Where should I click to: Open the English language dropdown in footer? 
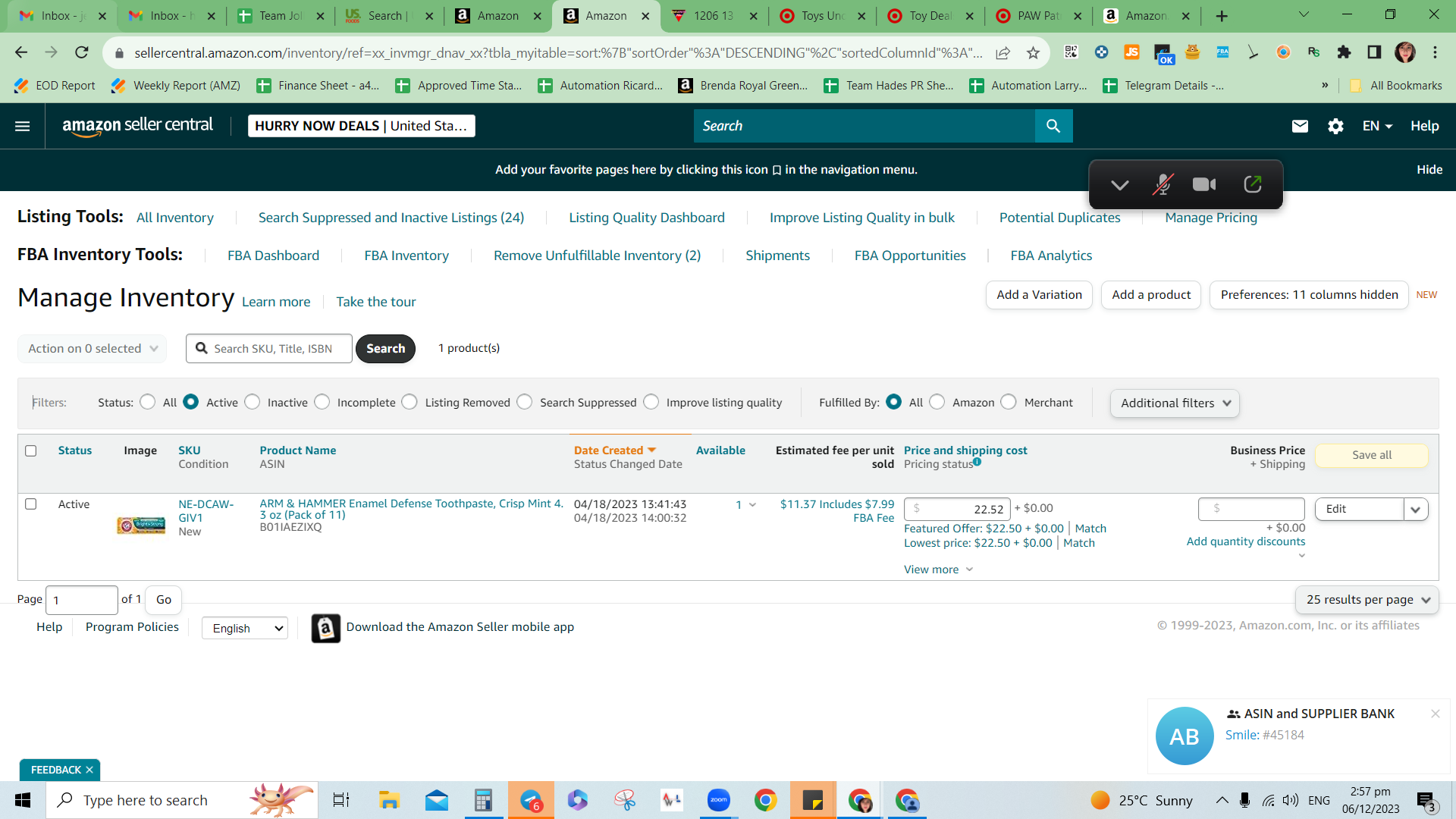[245, 628]
